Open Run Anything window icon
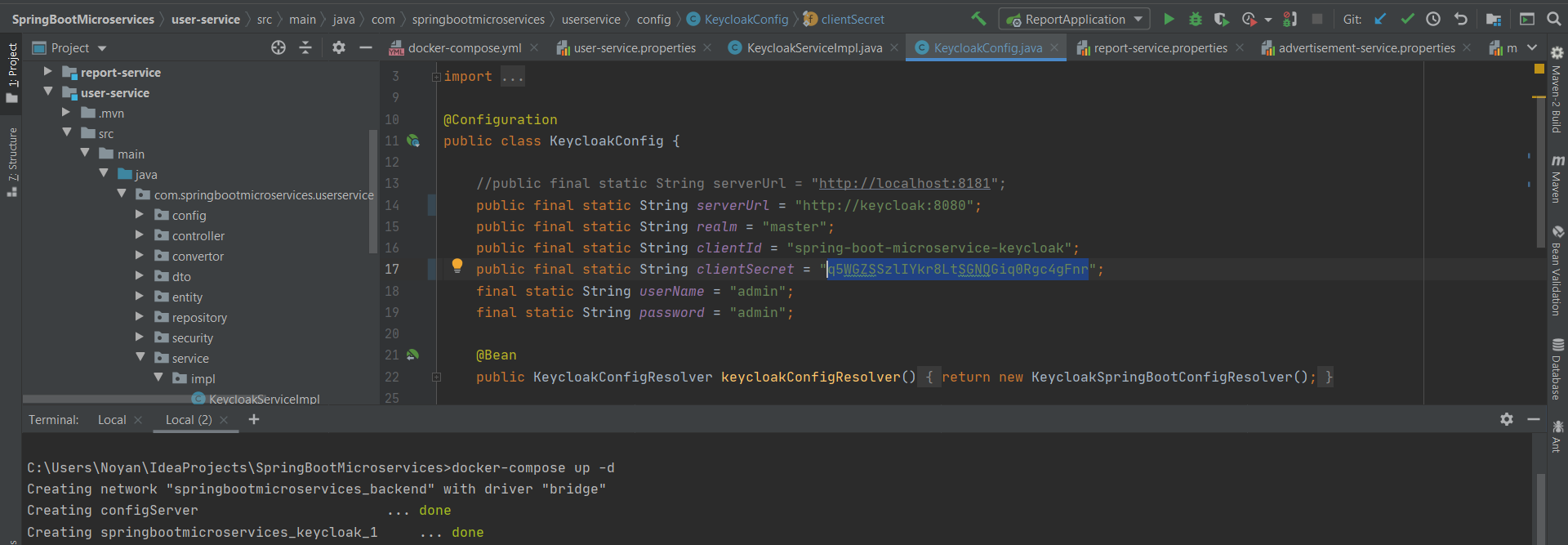This screenshot has width=1568, height=545. 1526,19
